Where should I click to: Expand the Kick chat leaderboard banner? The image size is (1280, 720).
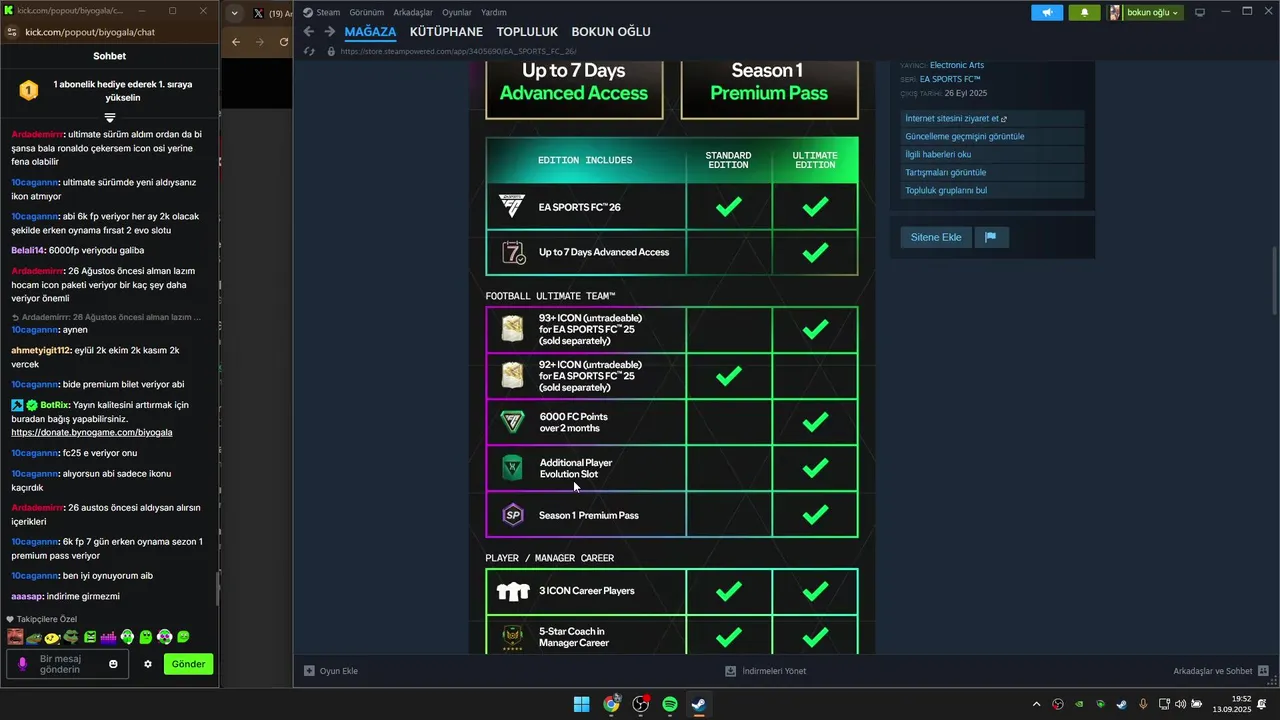(110, 117)
